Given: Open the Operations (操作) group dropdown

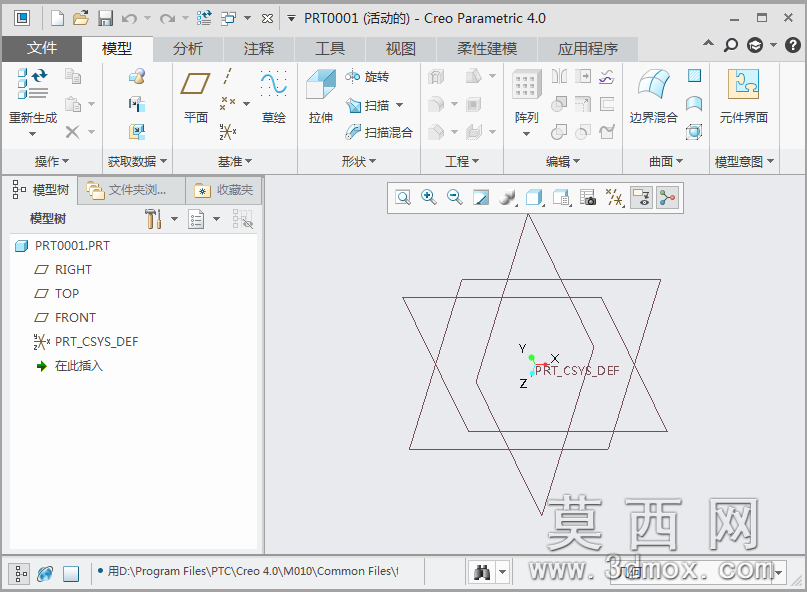Looking at the screenshot, I should [51, 162].
